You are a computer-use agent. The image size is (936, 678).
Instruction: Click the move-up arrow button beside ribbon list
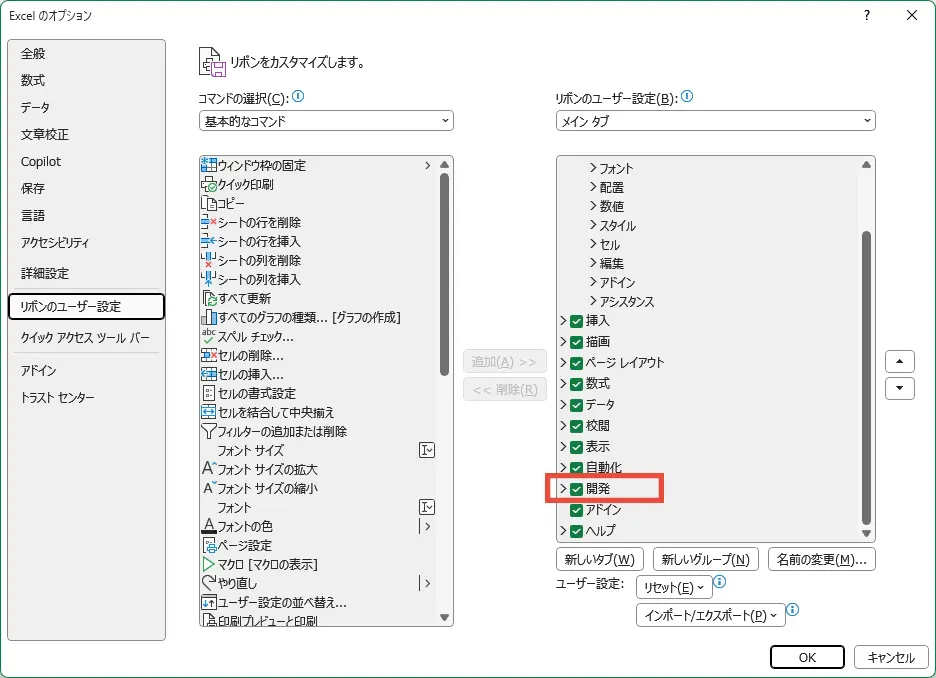pyautogui.click(x=900, y=361)
